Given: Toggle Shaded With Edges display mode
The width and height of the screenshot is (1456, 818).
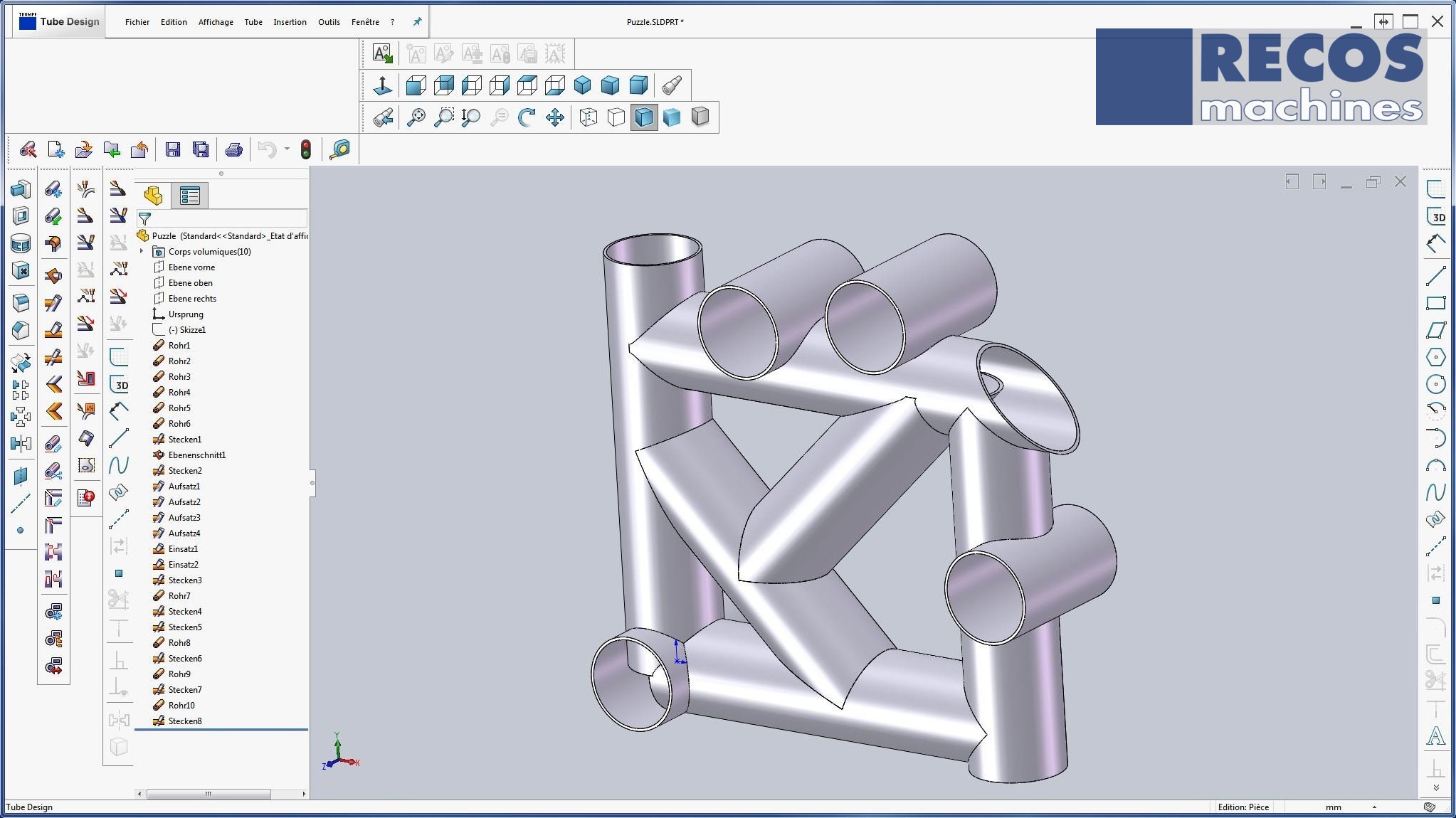Looking at the screenshot, I should coord(644,117).
